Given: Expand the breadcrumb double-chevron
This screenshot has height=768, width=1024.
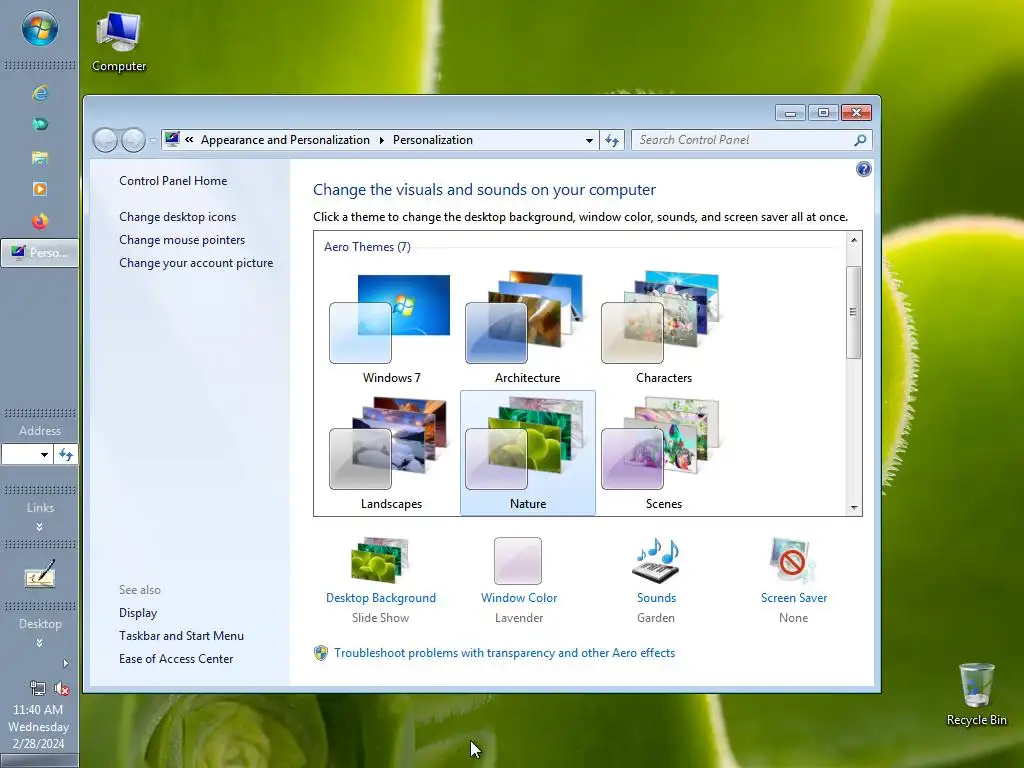Looking at the screenshot, I should [189, 140].
